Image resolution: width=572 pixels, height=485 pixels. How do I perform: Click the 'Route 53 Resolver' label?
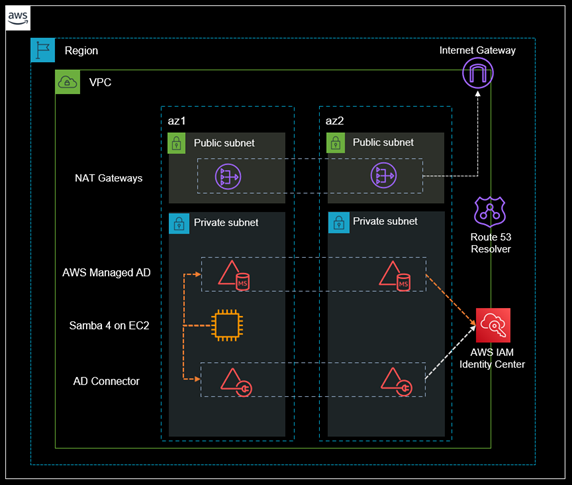tap(491, 243)
